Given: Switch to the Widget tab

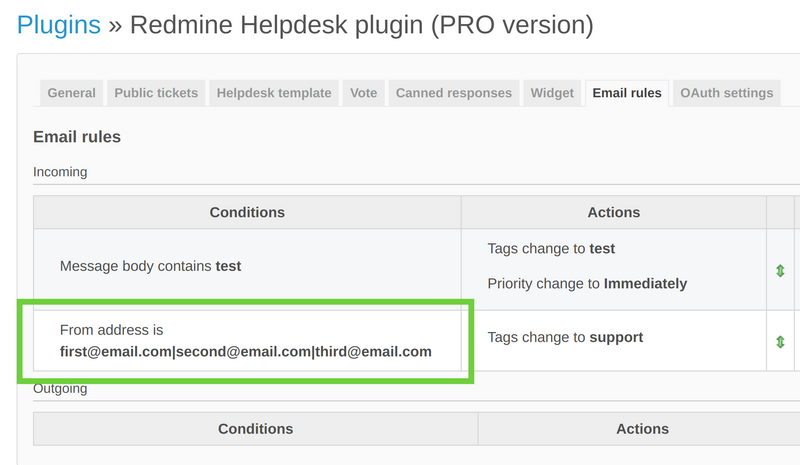Looking at the screenshot, I should [552, 93].
